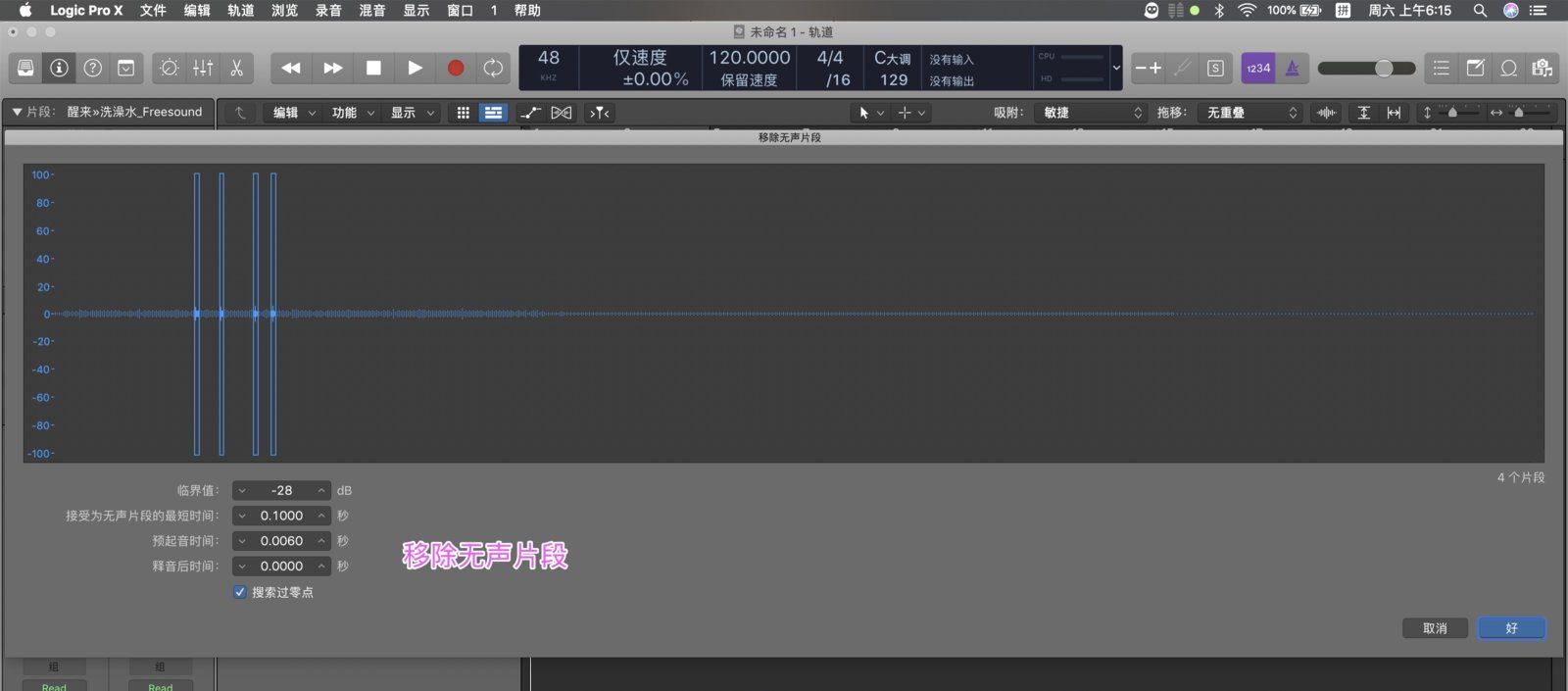This screenshot has width=1568, height=691.
Task: Open the Loop Browser icon
Action: (1509, 68)
